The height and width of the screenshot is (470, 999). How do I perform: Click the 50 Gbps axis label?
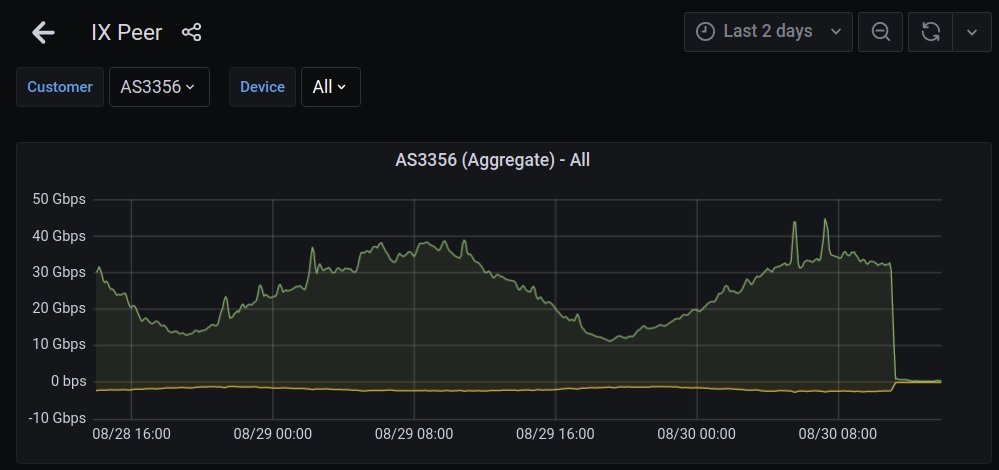59,200
